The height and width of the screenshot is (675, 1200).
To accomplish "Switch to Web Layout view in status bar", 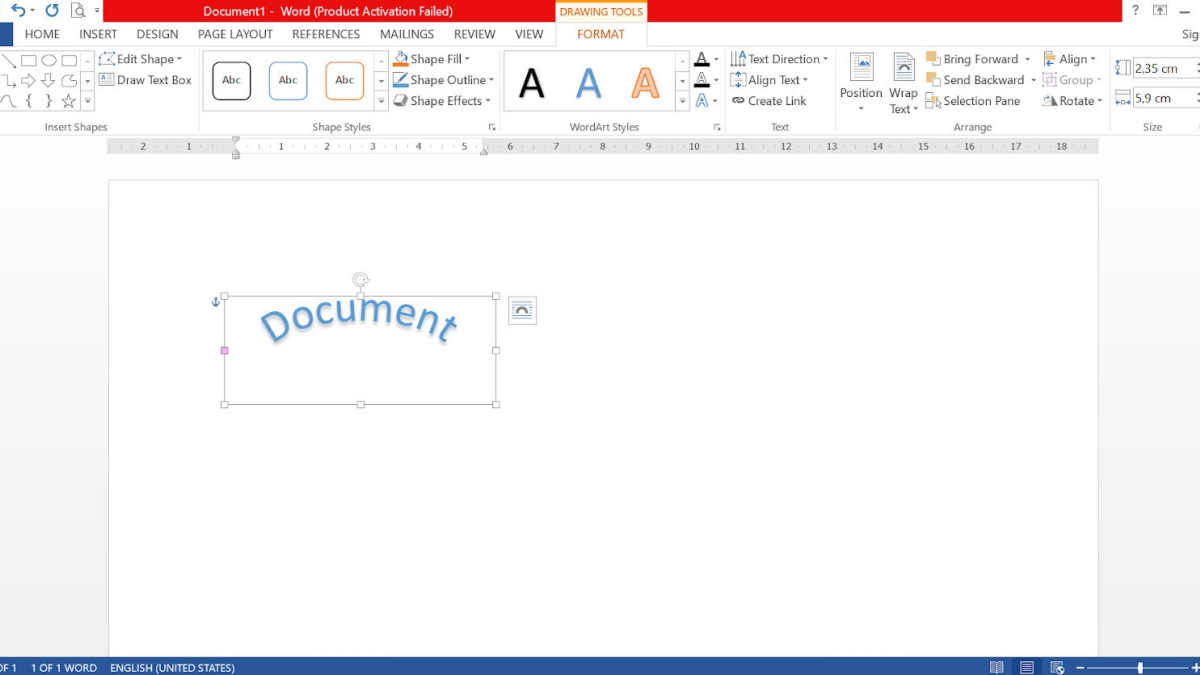I will [1057, 667].
